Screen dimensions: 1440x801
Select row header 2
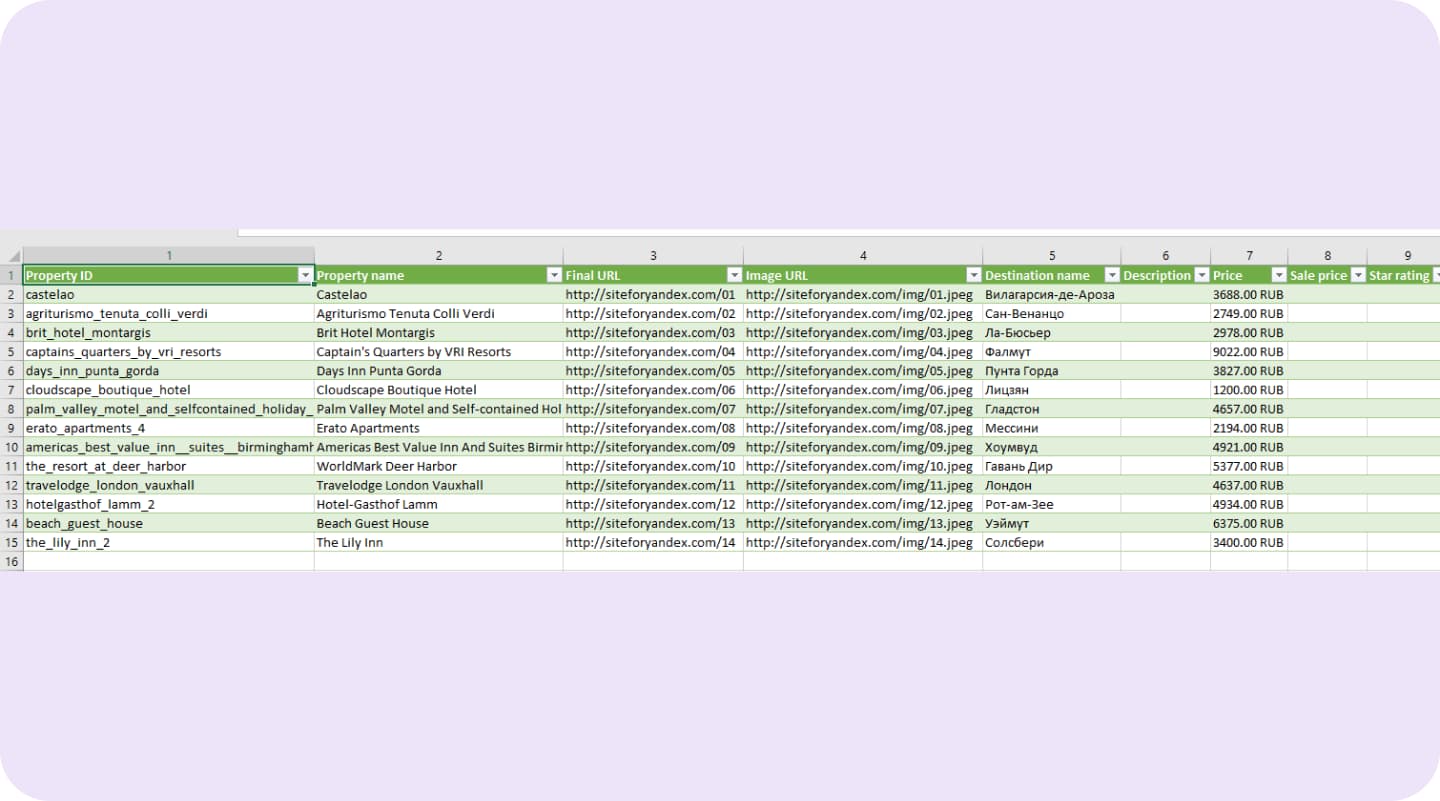click(11, 295)
